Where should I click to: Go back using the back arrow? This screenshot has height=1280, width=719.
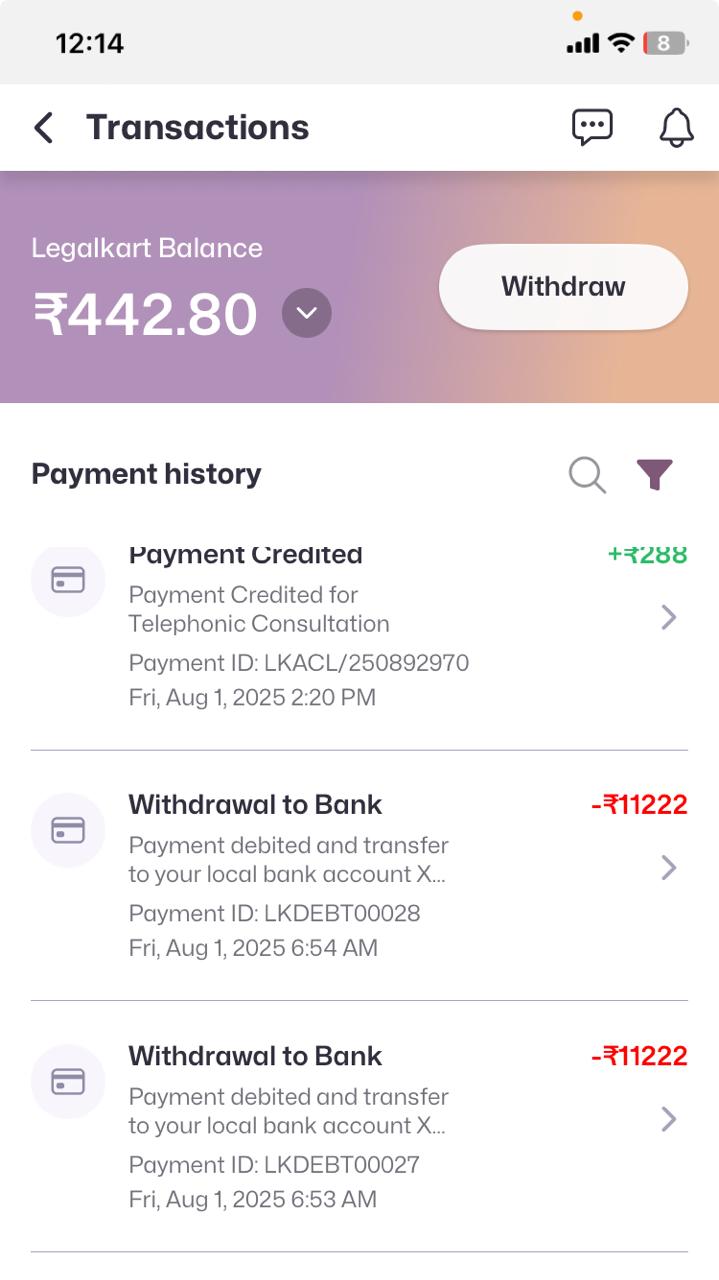(x=43, y=128)
